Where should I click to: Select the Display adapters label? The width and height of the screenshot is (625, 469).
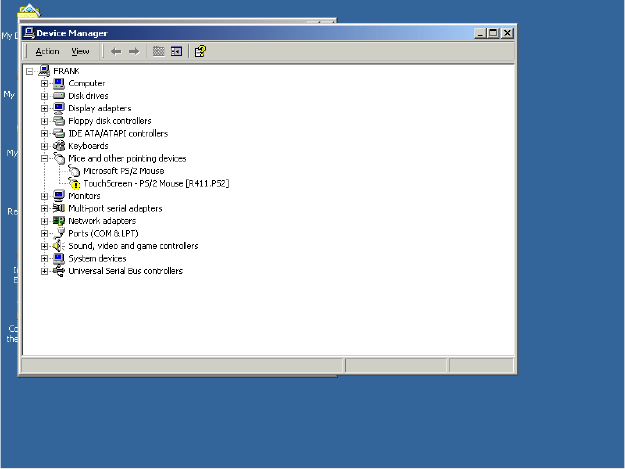pyautogui.click(x=100, y=108)
